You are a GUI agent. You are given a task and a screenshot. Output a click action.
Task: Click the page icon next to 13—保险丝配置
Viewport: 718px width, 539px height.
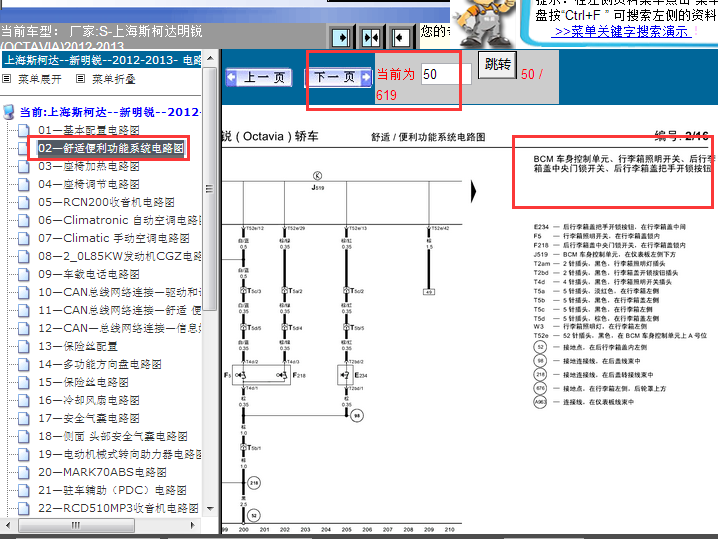pos(24,346)
